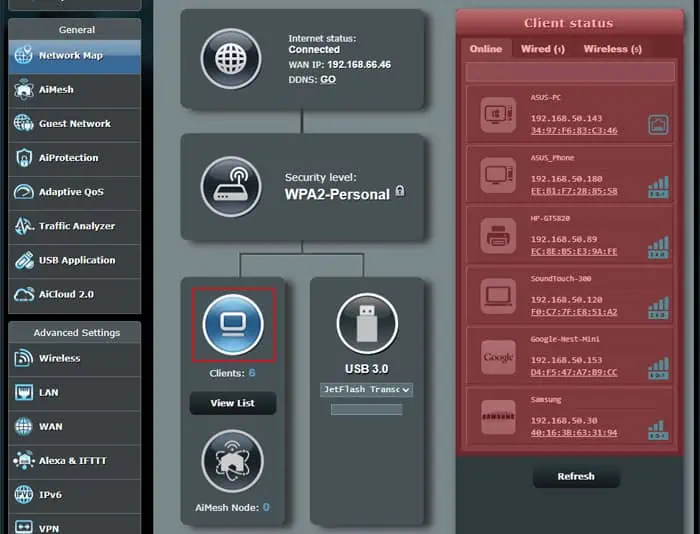
Task: Expand the JetFlash Transcend USB dropdown
Action: 367,389
